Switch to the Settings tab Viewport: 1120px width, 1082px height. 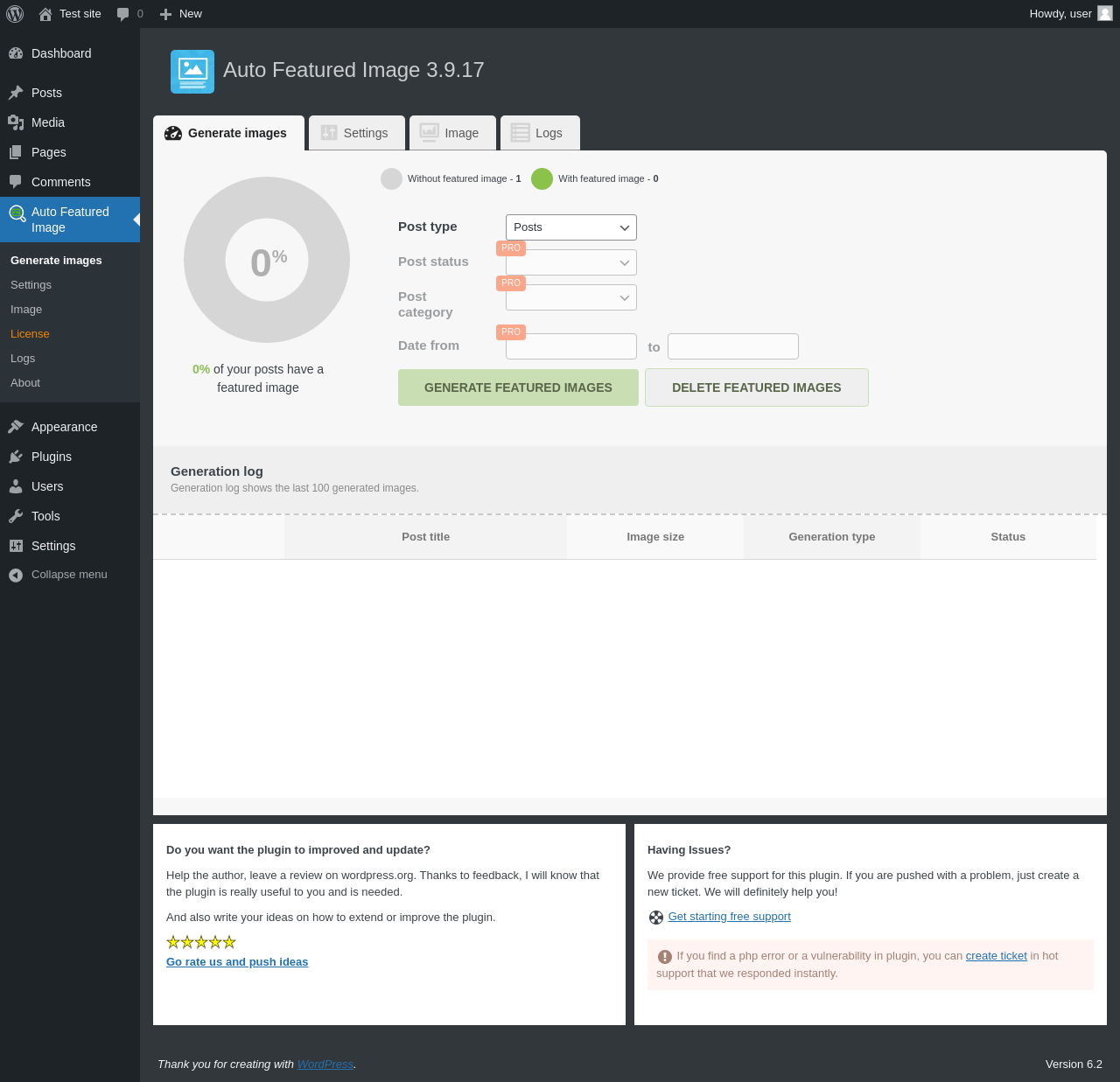pos(356,133)
